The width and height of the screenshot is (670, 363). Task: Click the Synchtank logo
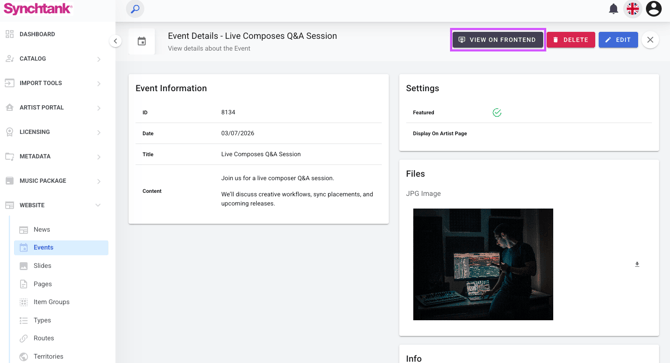pyautogui.click(x=38, y=9)
